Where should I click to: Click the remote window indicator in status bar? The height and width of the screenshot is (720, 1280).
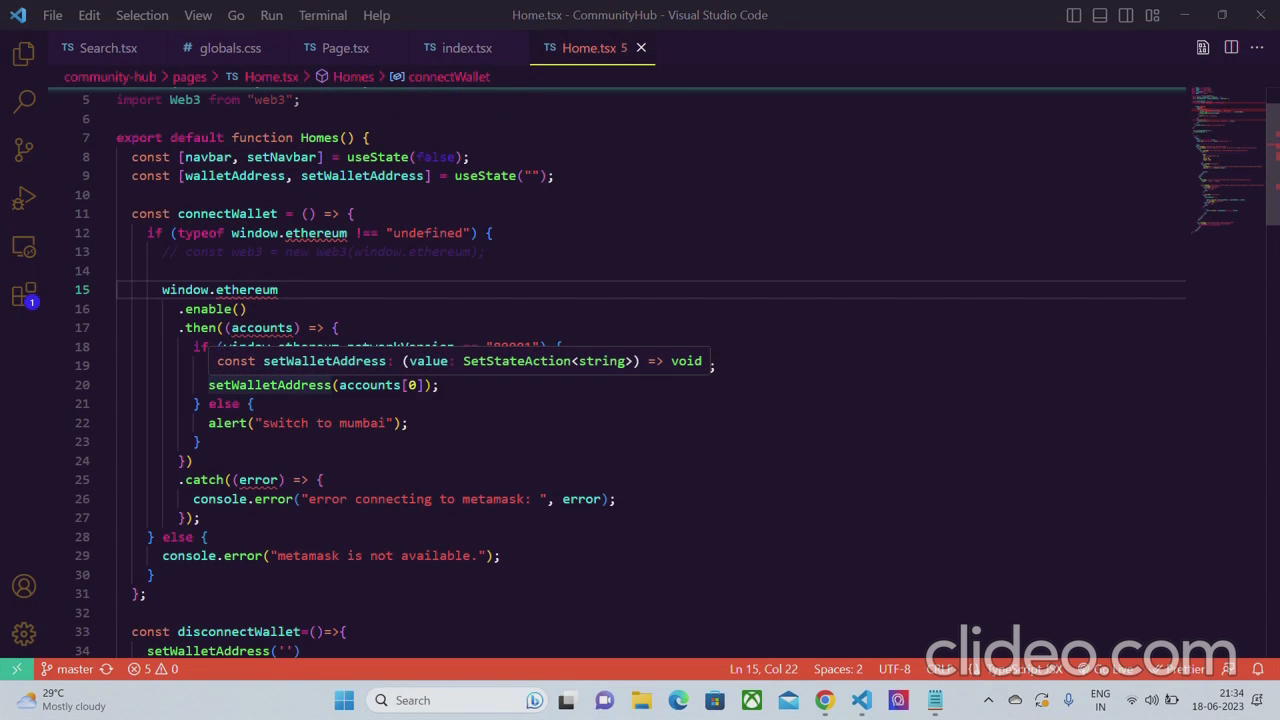point(17,669)
